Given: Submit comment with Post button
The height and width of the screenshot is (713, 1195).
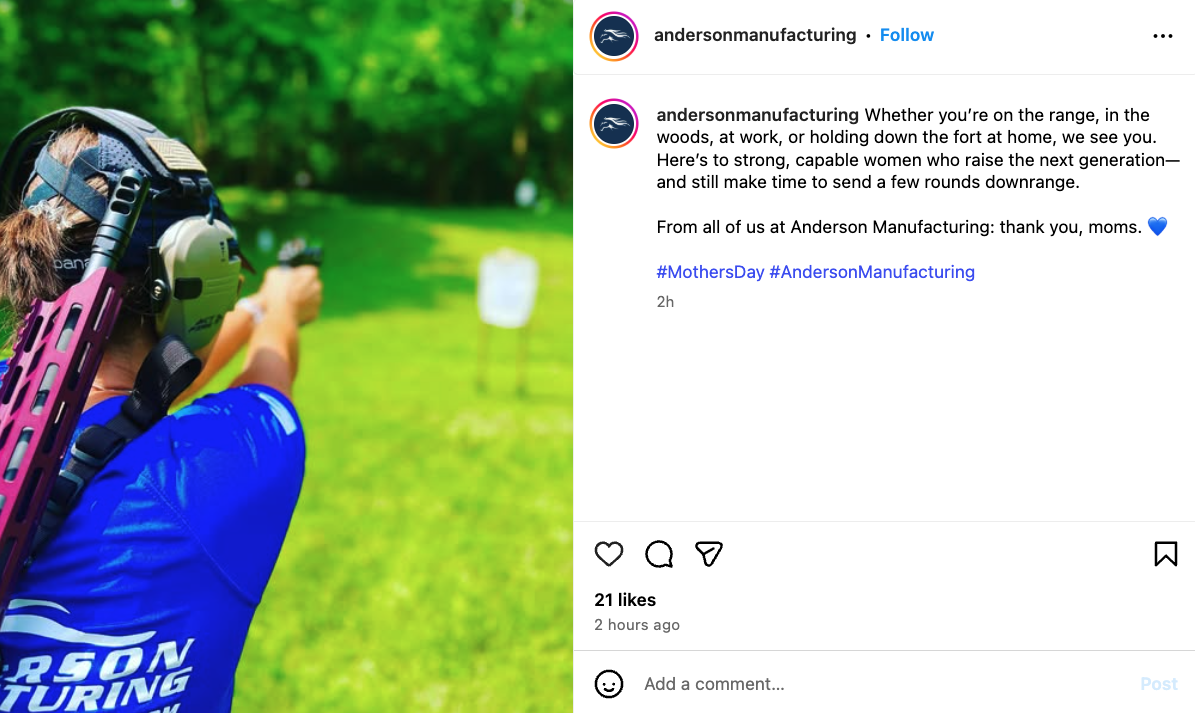Looking at the screenshot, I should pos(1158,683).
